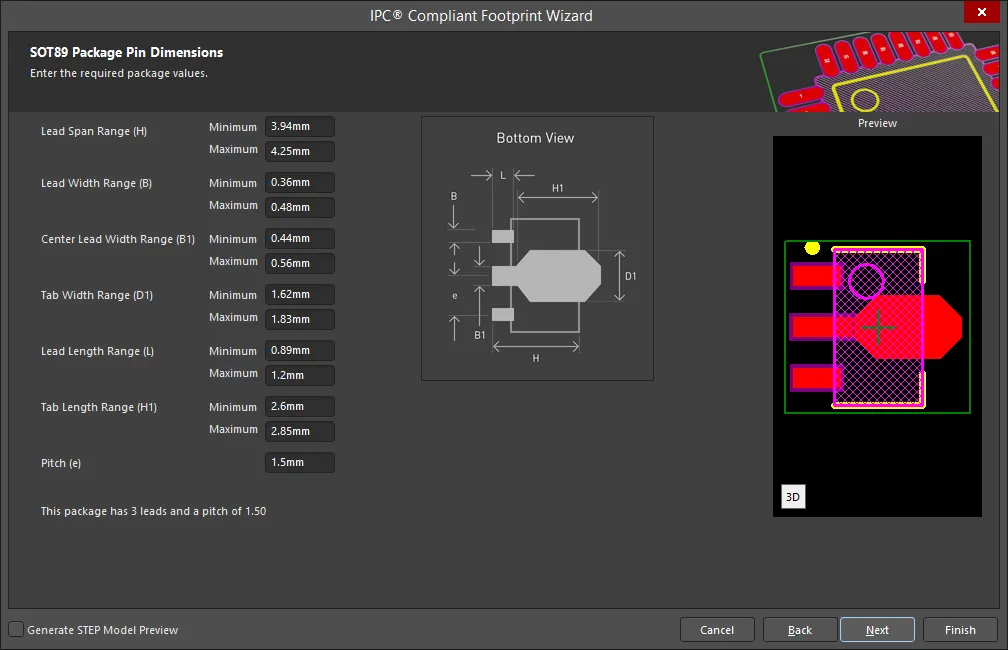Screen dimensions: 1008x650
Task: Click the 'SOT89 Package Pin Dimensions' heading
Action: 126,52
